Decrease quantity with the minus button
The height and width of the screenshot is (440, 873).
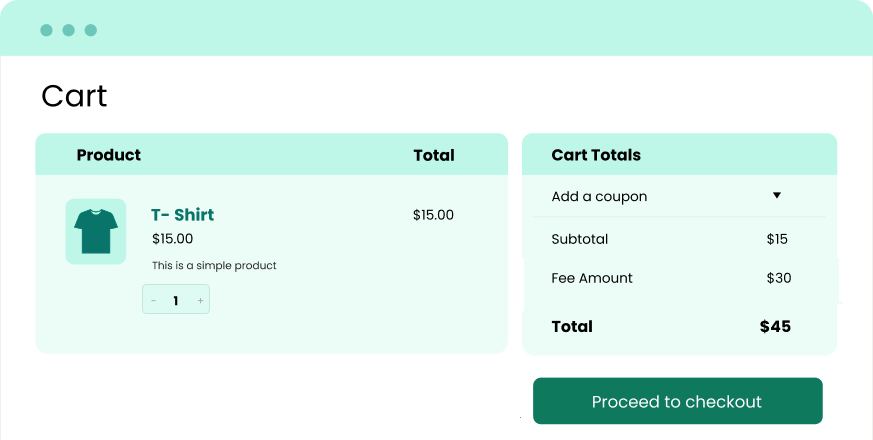153,300
